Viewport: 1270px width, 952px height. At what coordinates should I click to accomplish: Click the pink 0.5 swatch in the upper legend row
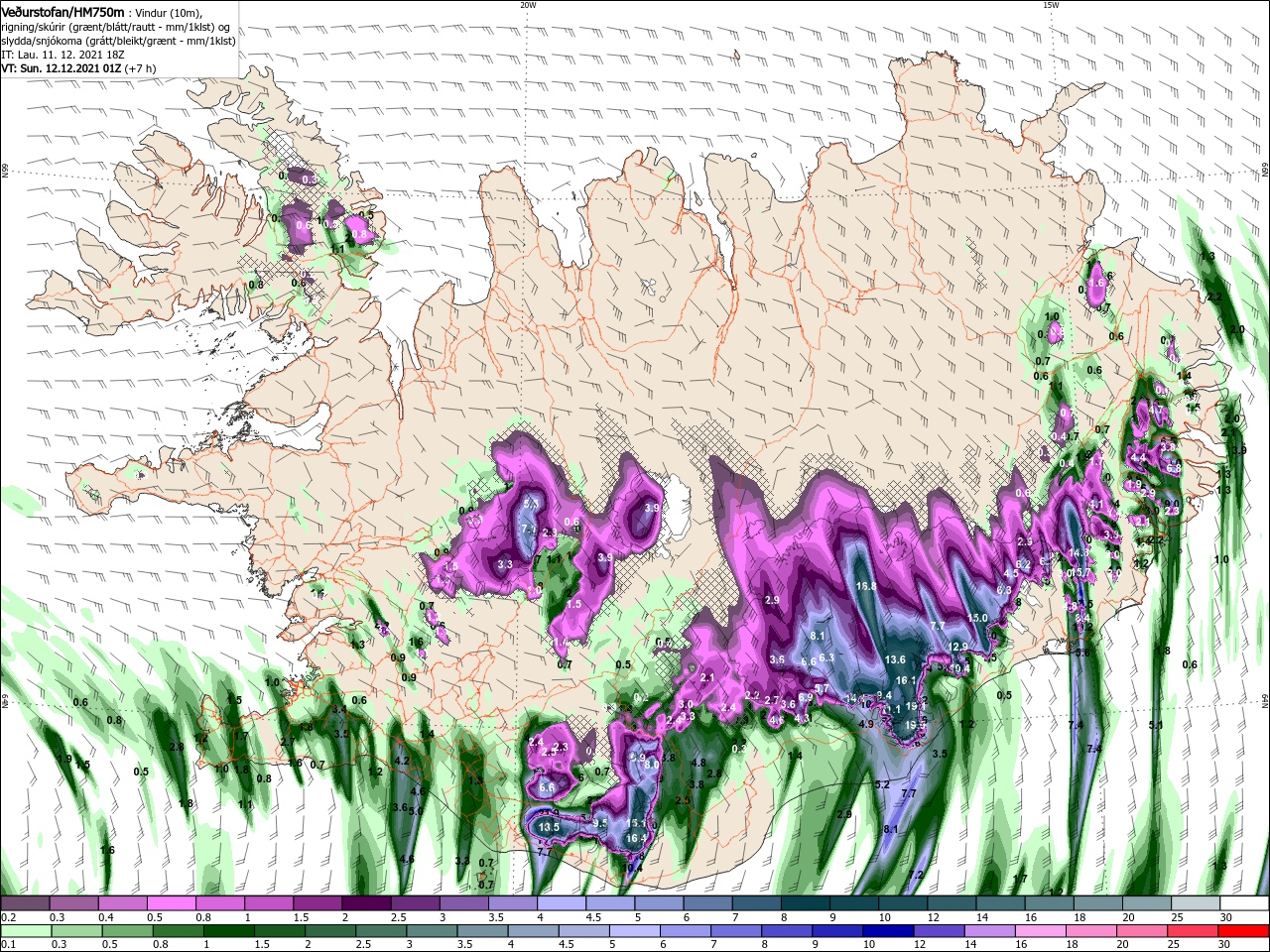point(171,903)
